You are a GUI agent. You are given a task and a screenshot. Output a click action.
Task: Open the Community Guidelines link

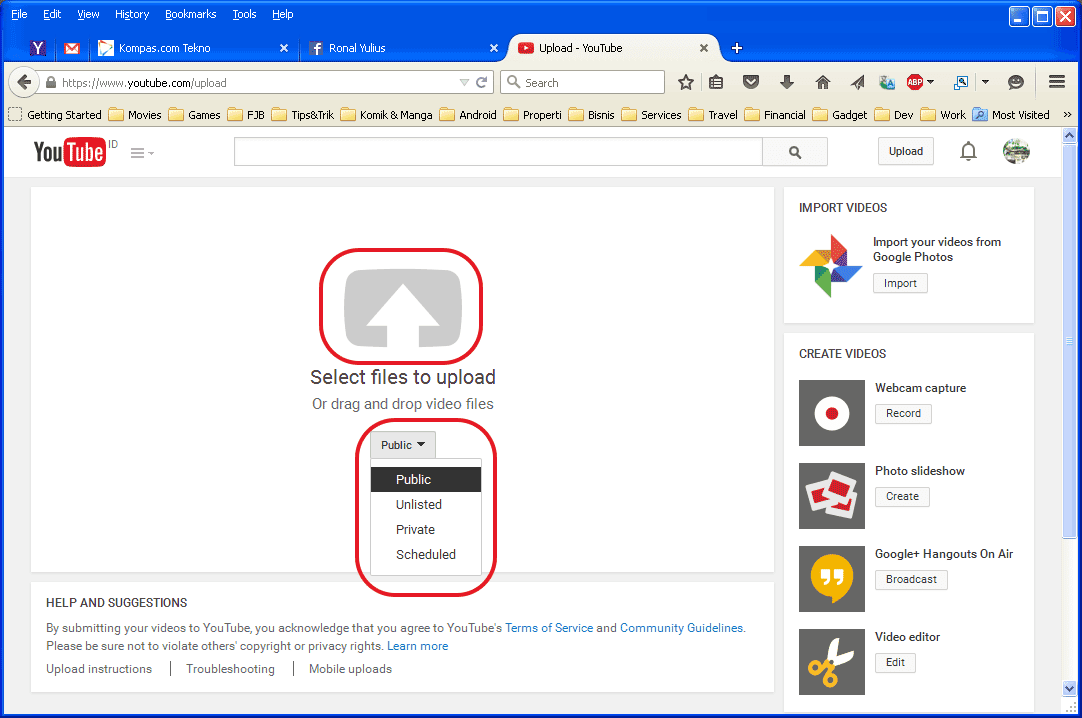click(682, 628)
